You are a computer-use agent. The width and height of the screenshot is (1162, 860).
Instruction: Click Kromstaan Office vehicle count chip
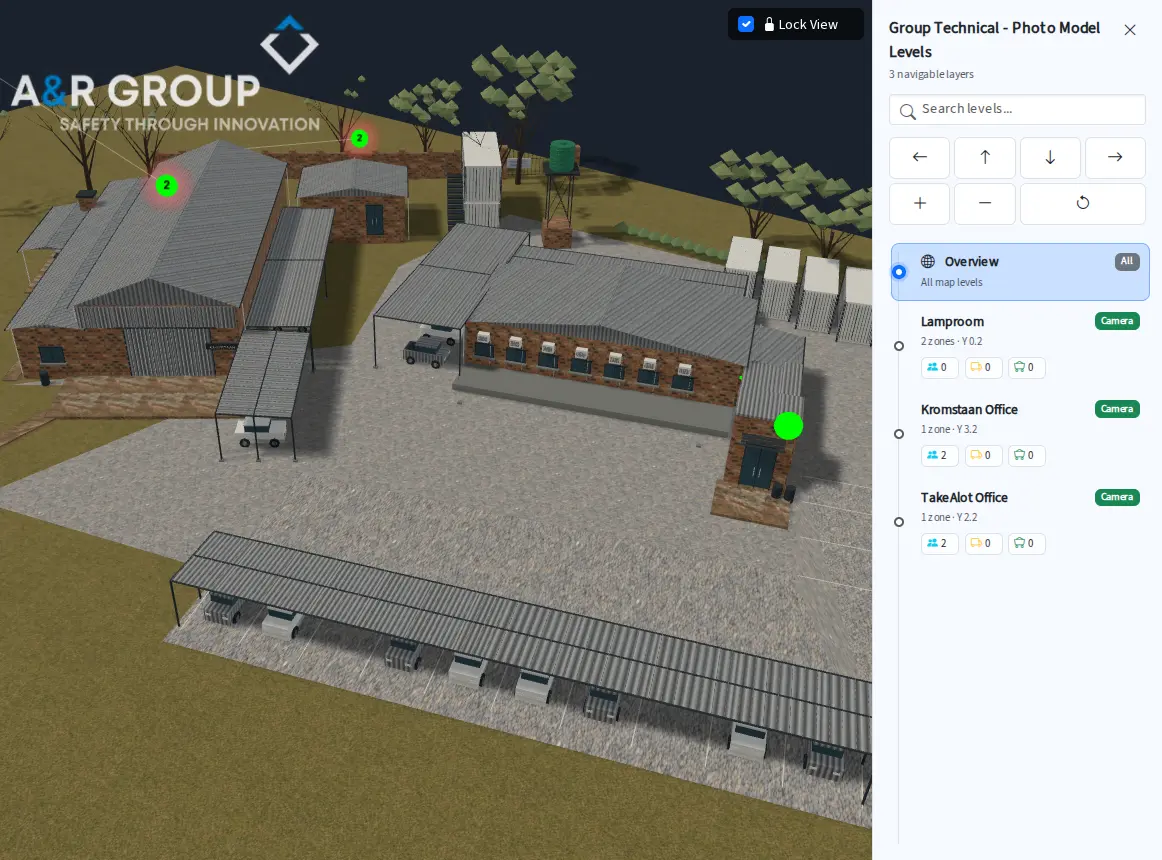pyautogui.click(x=983, y=455)
